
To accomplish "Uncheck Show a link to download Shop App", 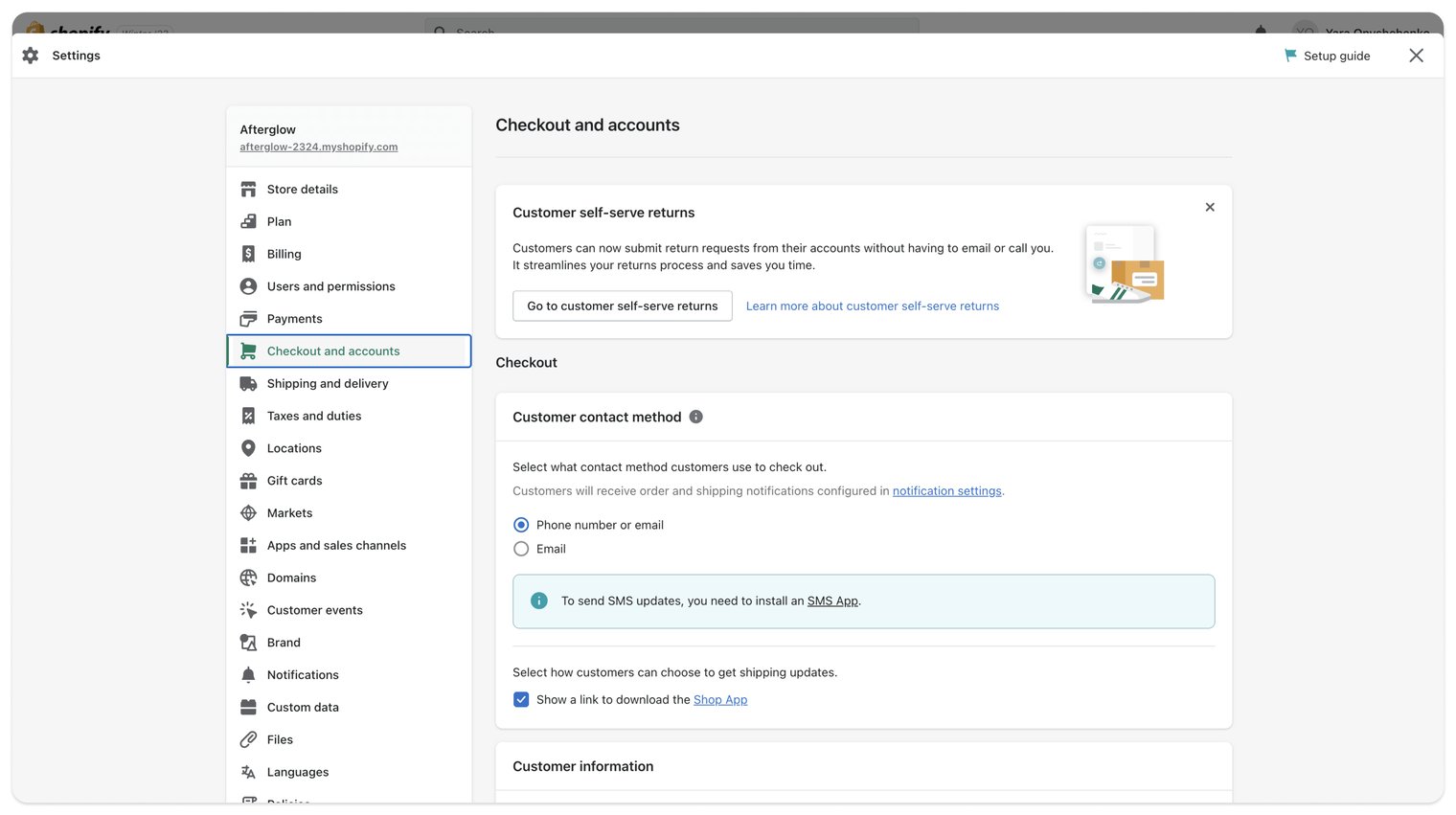I will 521,700.
